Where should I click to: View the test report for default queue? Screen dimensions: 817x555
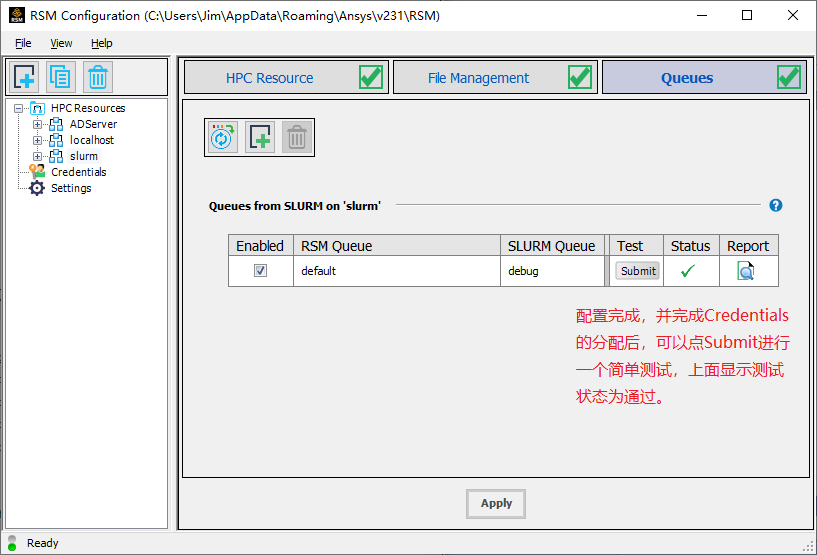tap(746, 271)
